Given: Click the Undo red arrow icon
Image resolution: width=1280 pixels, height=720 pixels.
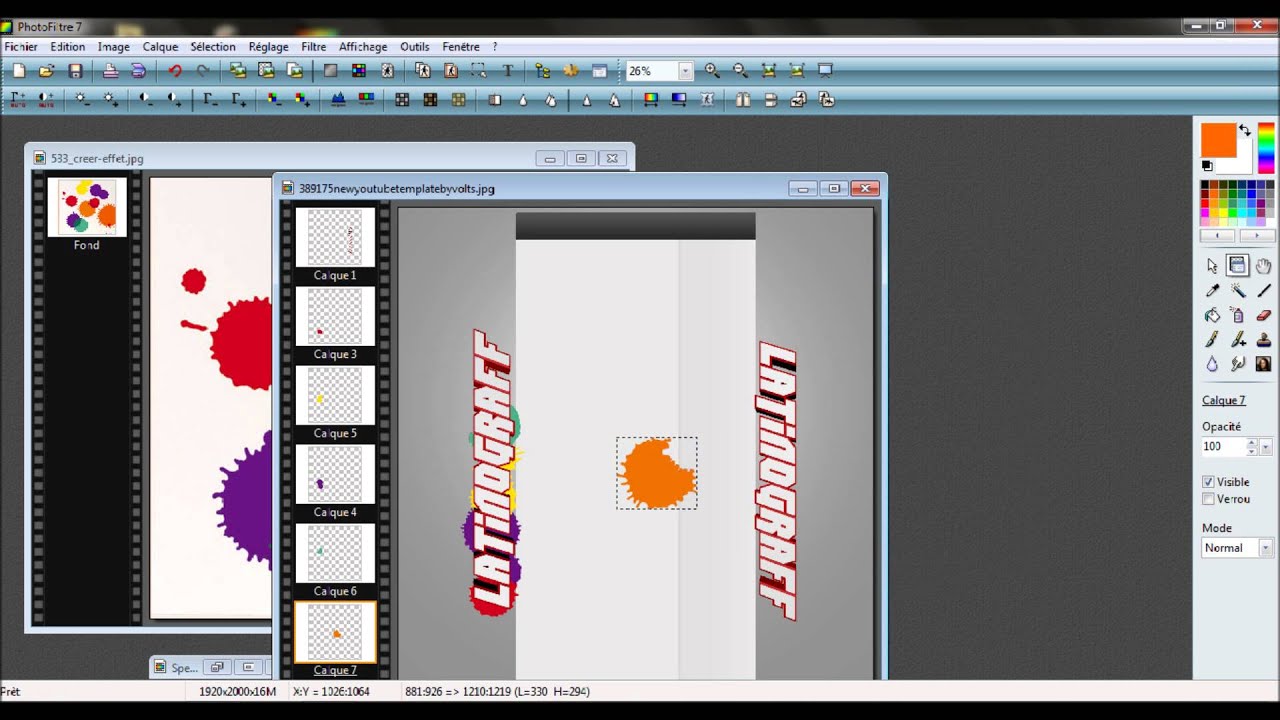Looking at the screenshot, I should tap(175, 71).
